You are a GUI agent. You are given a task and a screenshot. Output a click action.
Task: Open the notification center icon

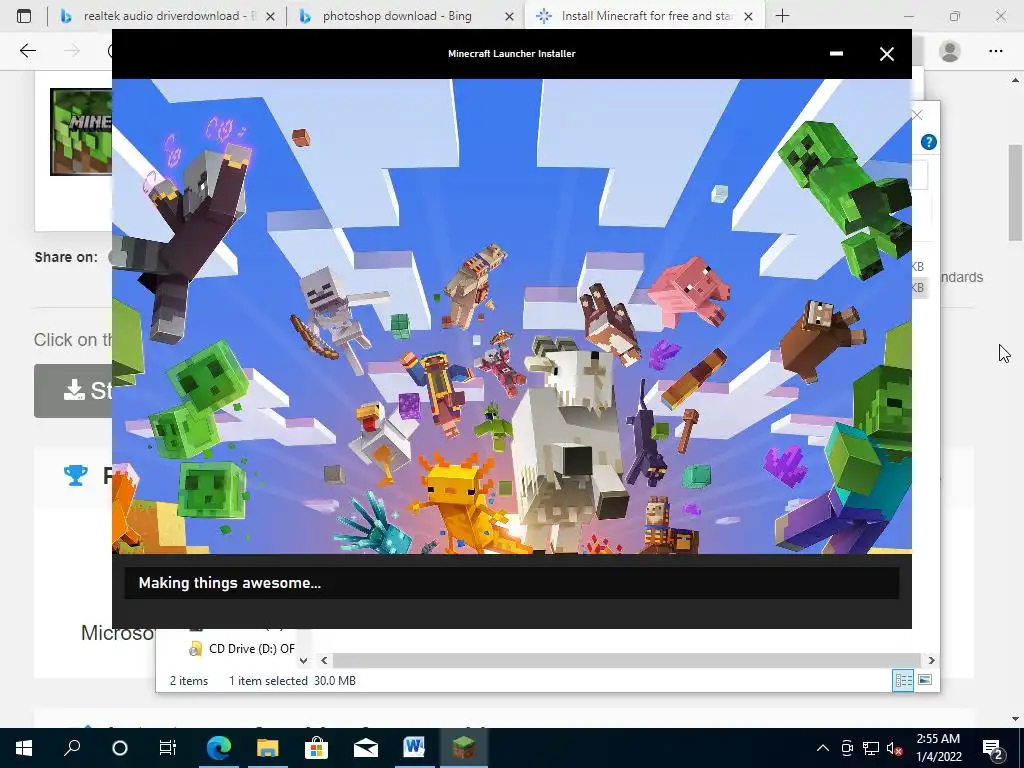[993, 748]
